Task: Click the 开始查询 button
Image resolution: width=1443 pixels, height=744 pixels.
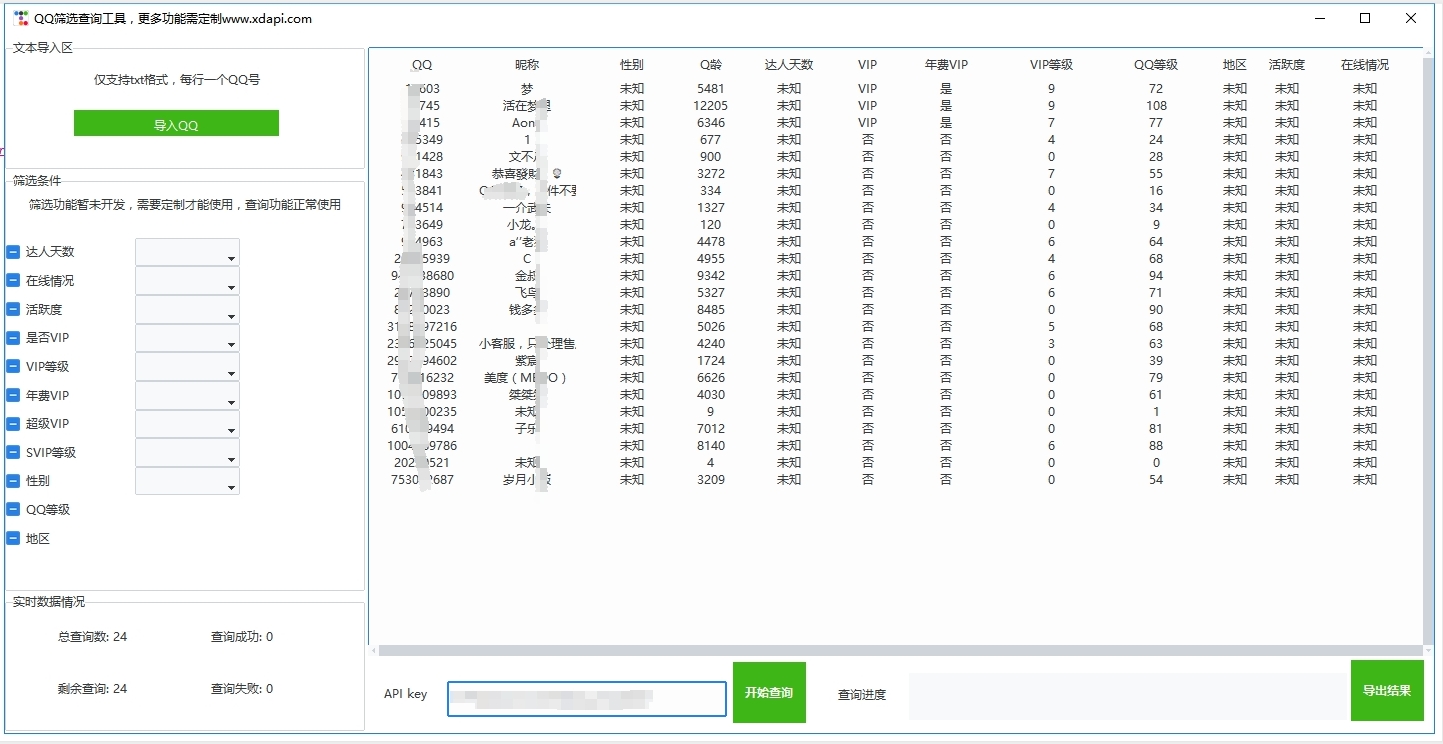Action: point(769,692)
